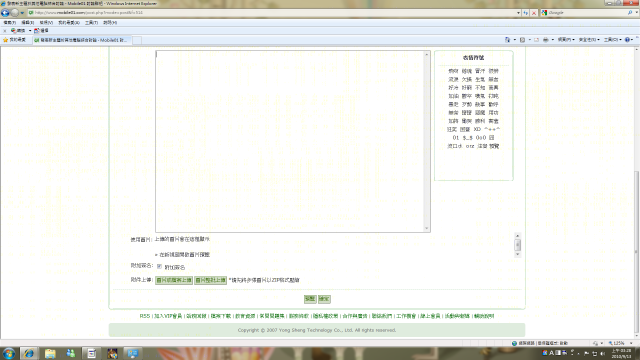Click the Feeds icon in command bar

pyautogui.click(x=522, y=40)
